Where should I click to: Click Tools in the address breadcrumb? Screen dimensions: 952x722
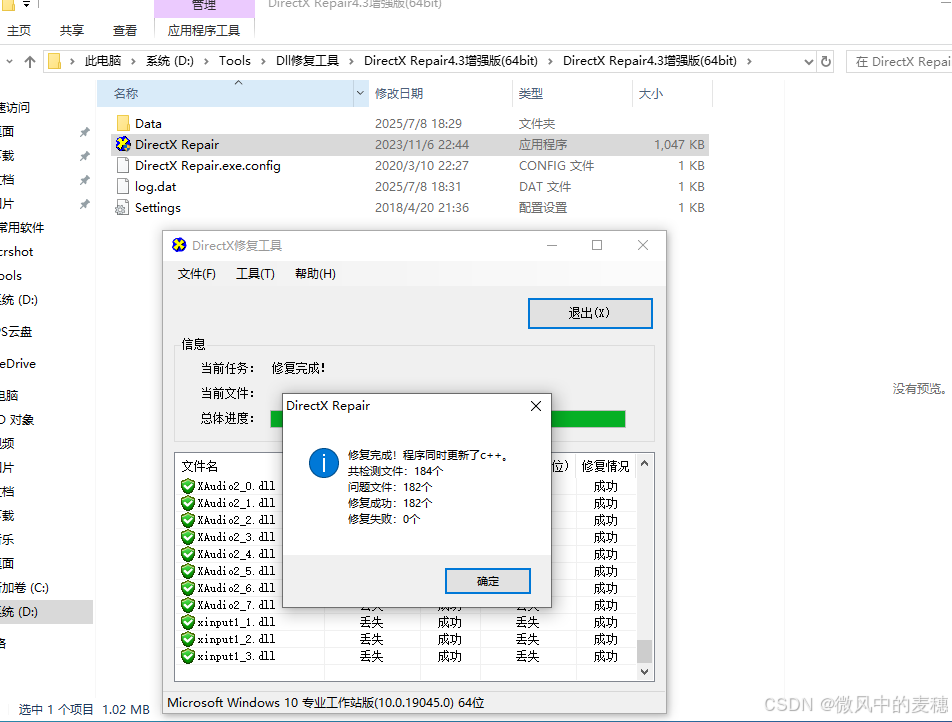pyautogui.click(x=235, y=61)
